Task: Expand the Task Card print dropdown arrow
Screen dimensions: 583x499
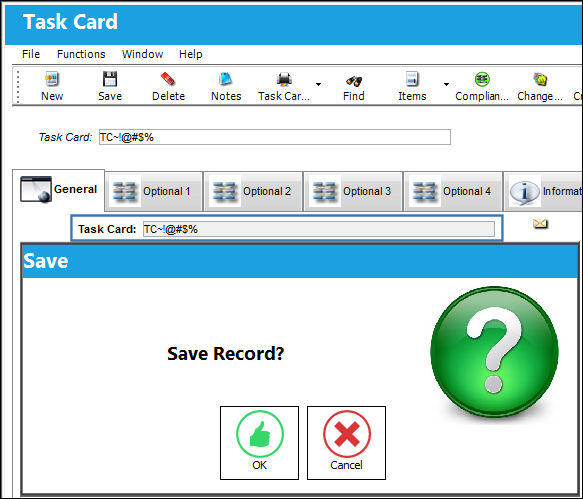Action: (x=318, y=84)
